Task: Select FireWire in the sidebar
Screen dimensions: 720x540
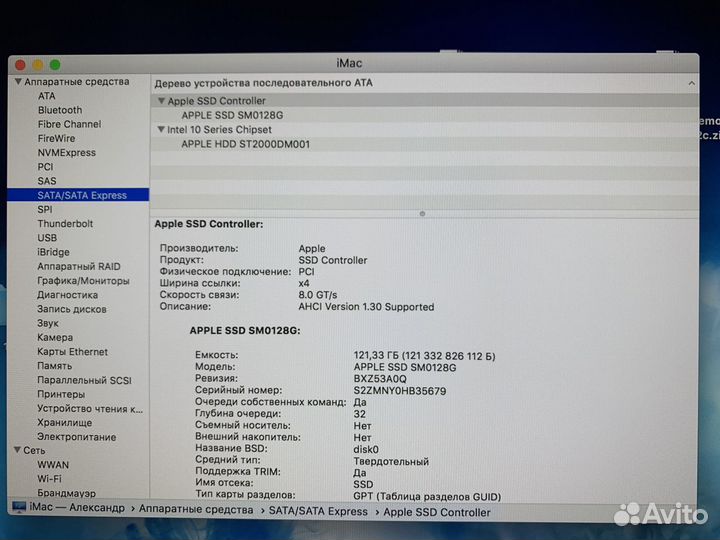Action: click(x=56, y=139)
